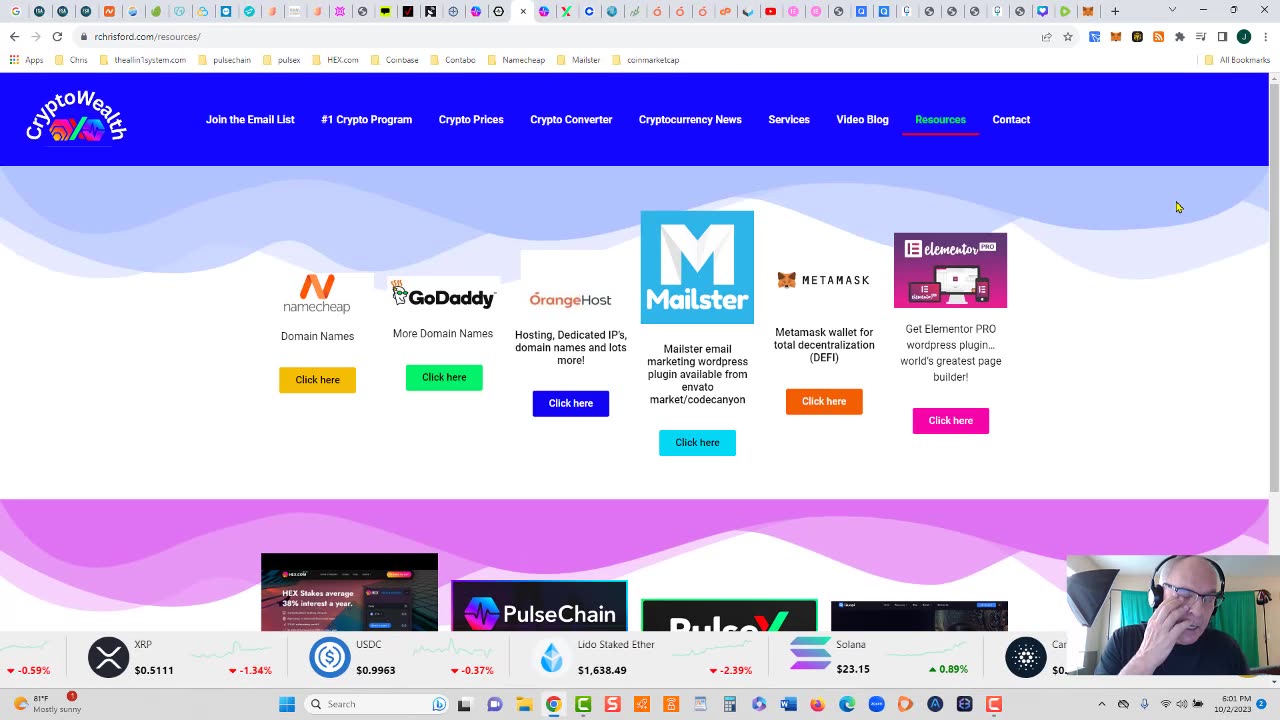Click the orange Metamask Click here button
The width and height of the screenshot is (1280, 720).
pyautogui.click(x=824, y=401)
